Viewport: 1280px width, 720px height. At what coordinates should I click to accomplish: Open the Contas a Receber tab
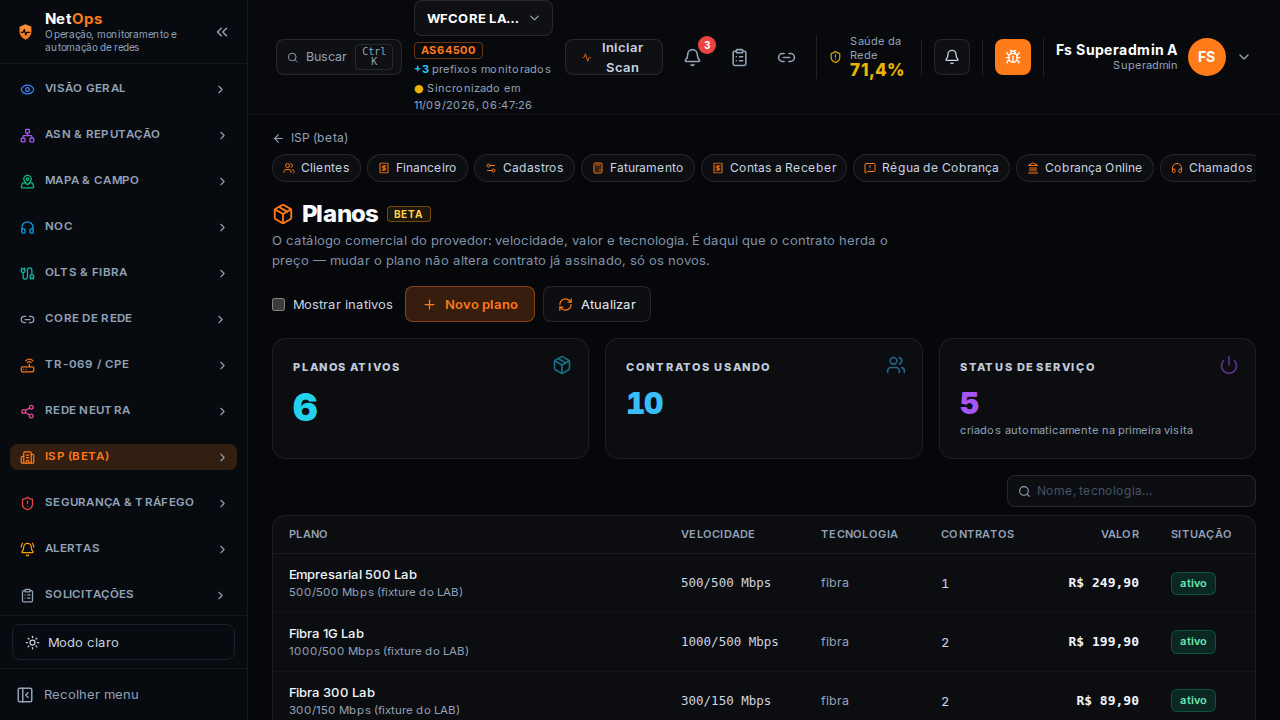tap(774, 168)
